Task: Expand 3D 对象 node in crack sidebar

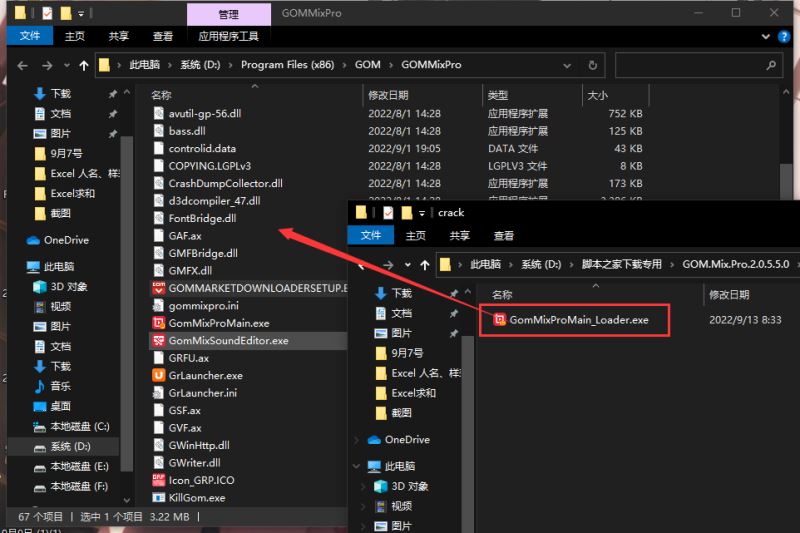Action: click(x=363, y=486)
